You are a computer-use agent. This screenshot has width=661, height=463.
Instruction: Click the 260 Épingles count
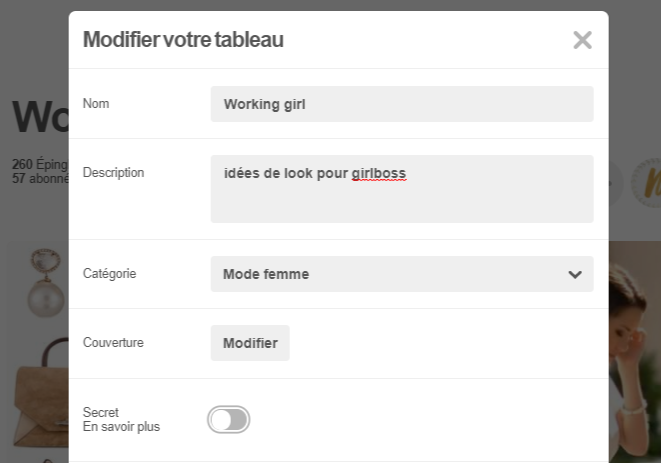(x=40, y=164)
